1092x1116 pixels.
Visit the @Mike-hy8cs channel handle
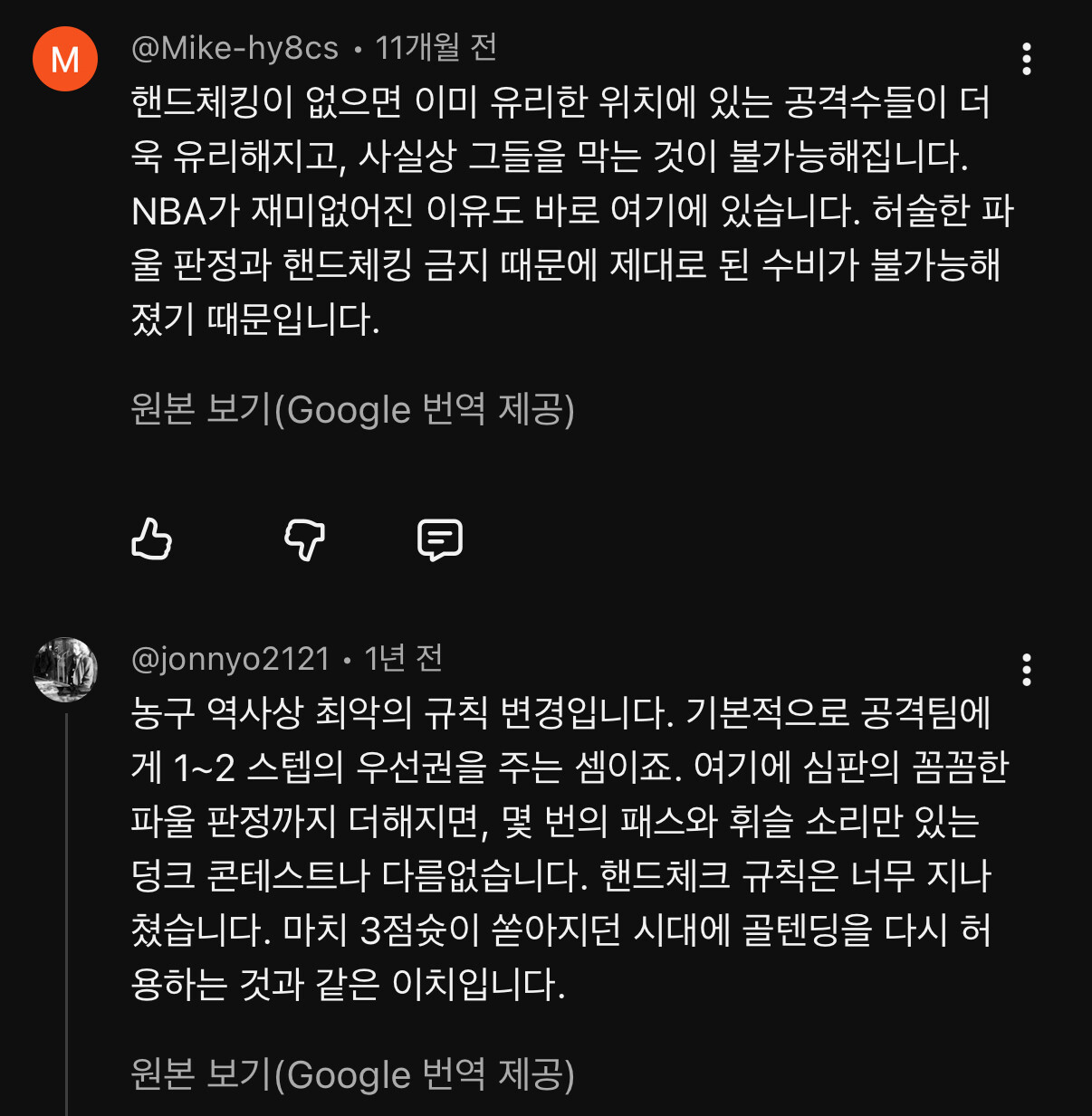[235, 48]
